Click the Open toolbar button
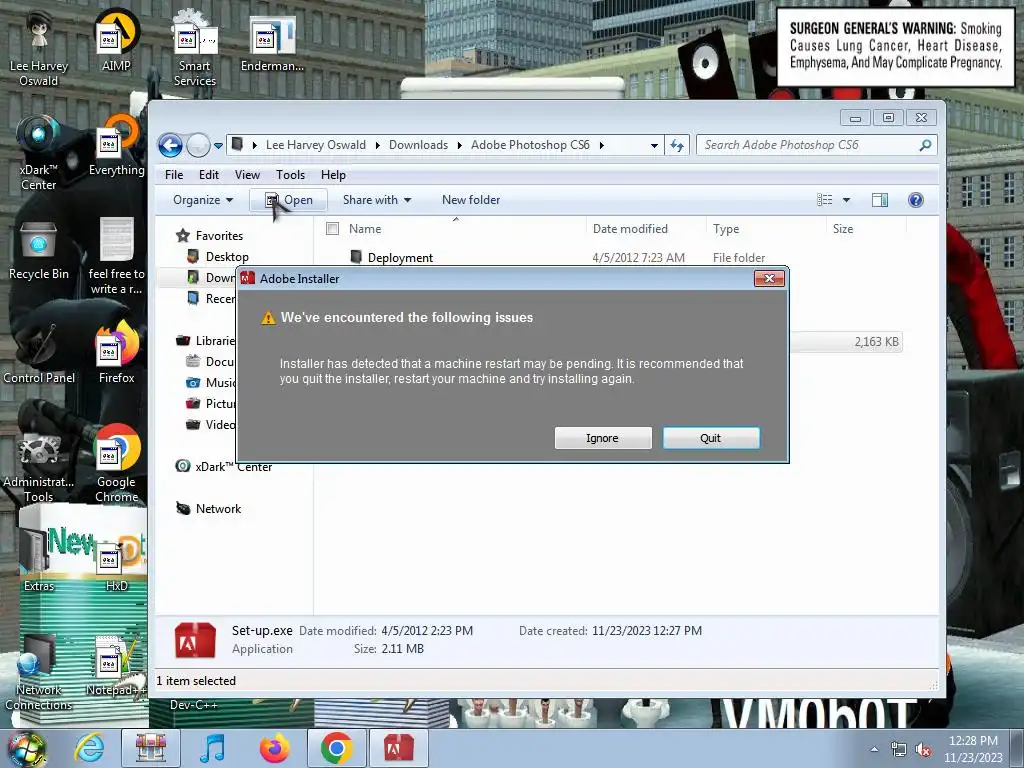The height and width of the screenshot is (768, 1024). [288, 200]
